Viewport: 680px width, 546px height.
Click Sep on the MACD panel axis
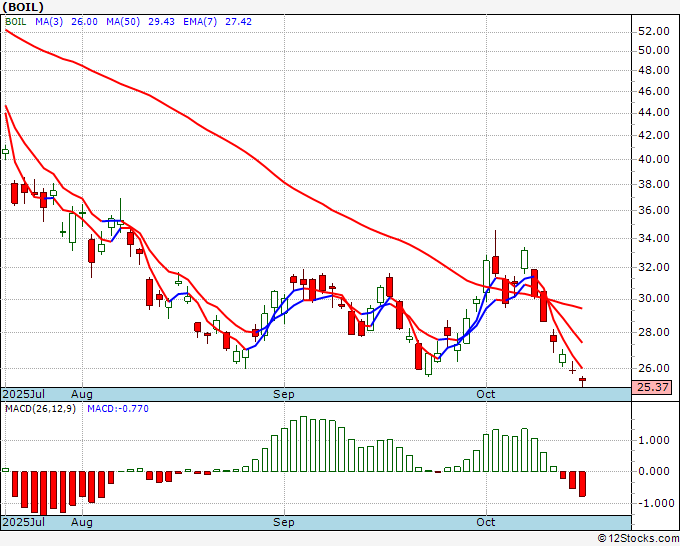click(x=284, y=522)
